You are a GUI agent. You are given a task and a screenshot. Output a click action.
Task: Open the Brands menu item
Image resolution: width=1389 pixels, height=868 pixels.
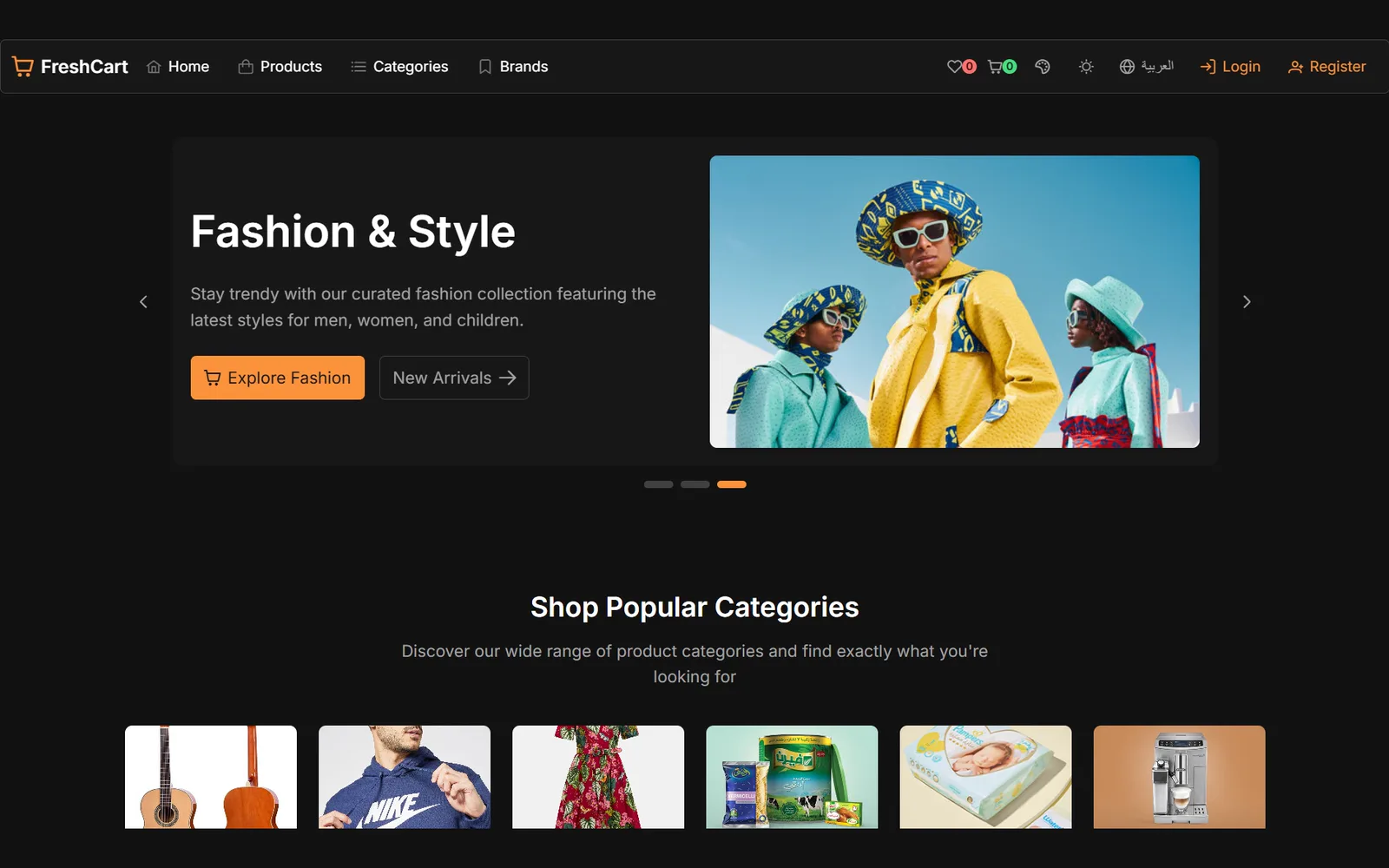(513, 67)
